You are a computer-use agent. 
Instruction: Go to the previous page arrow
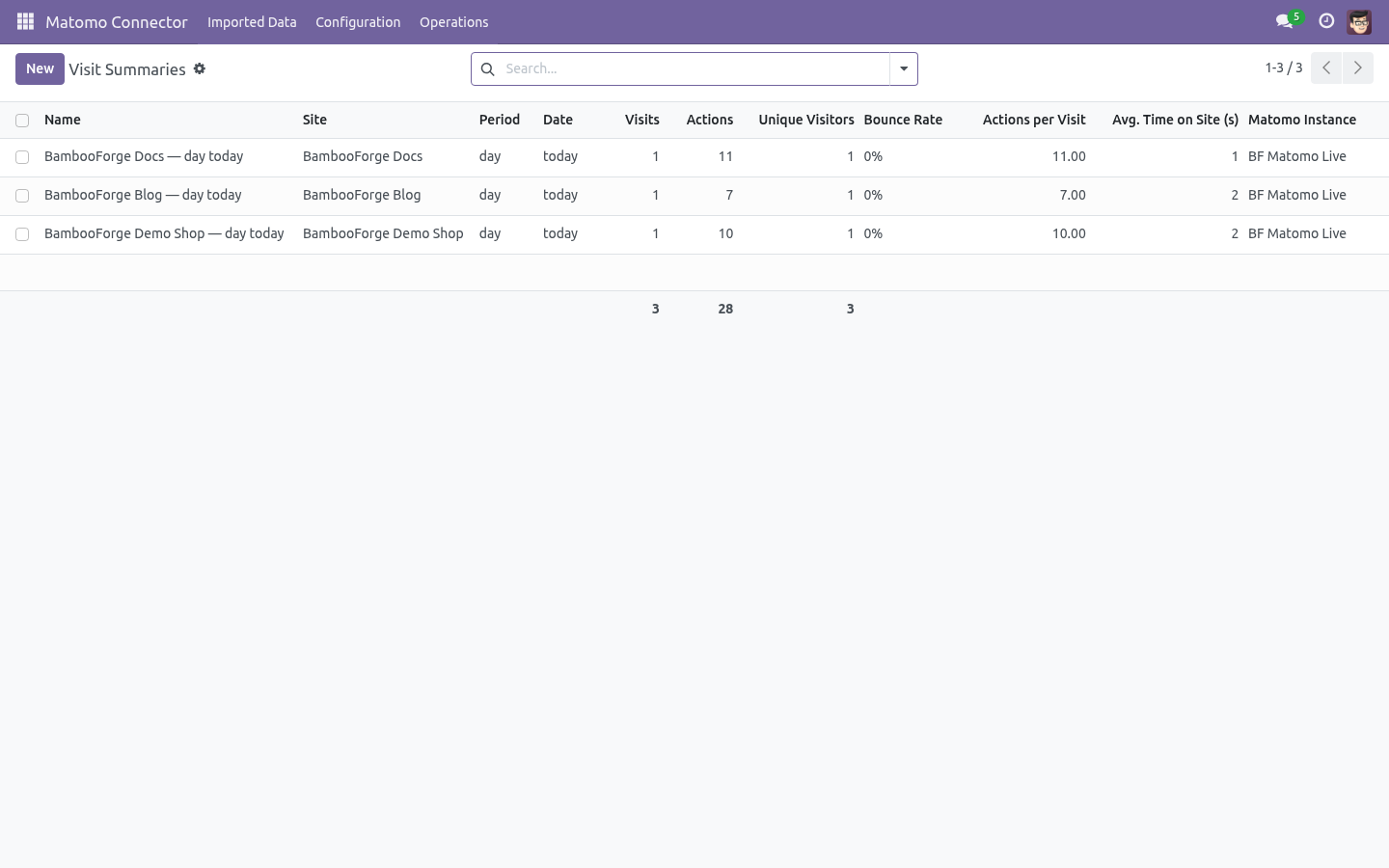point(1326,68)
